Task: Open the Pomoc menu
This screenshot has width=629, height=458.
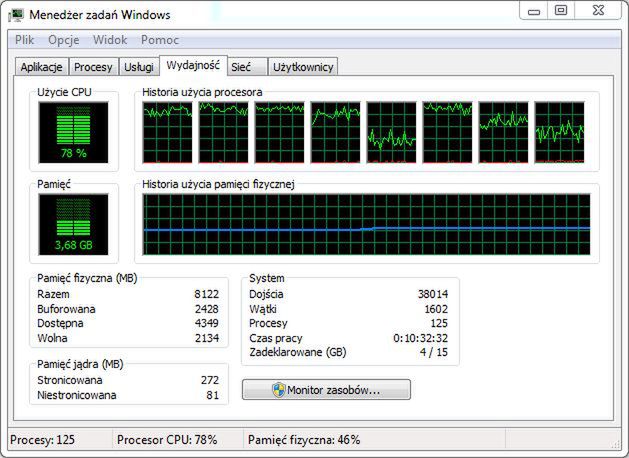Action: pos(160,40)
